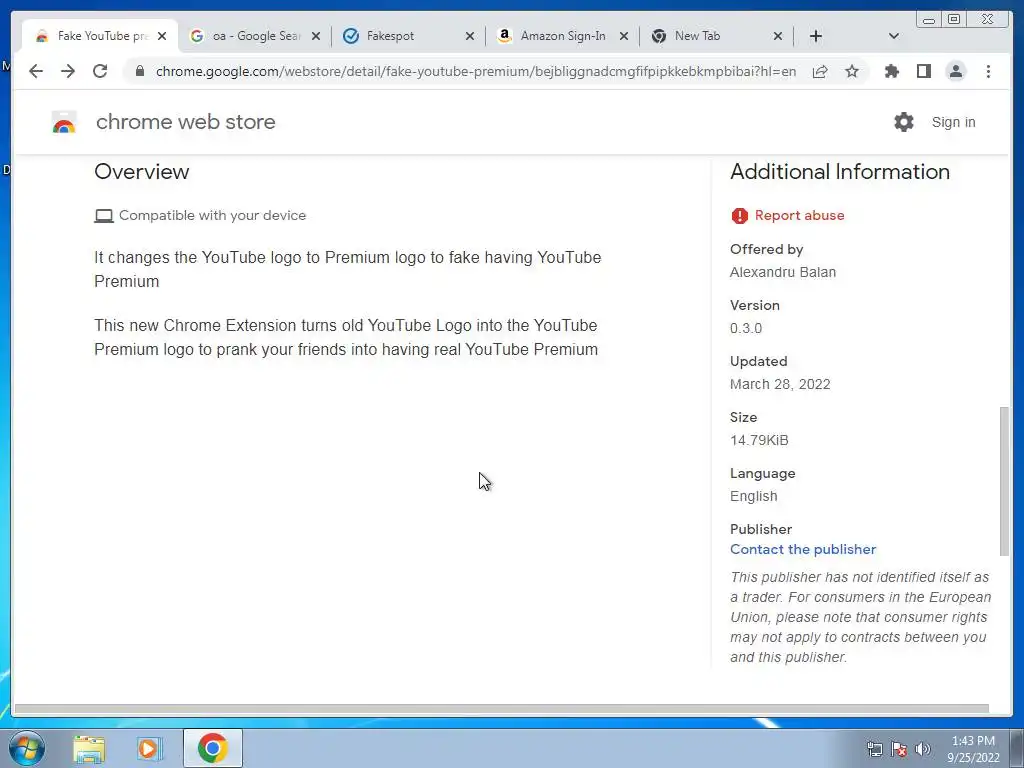1024x768 pixels.
Task: Bookmark this page with the star icon
Action: coord(852,71)
